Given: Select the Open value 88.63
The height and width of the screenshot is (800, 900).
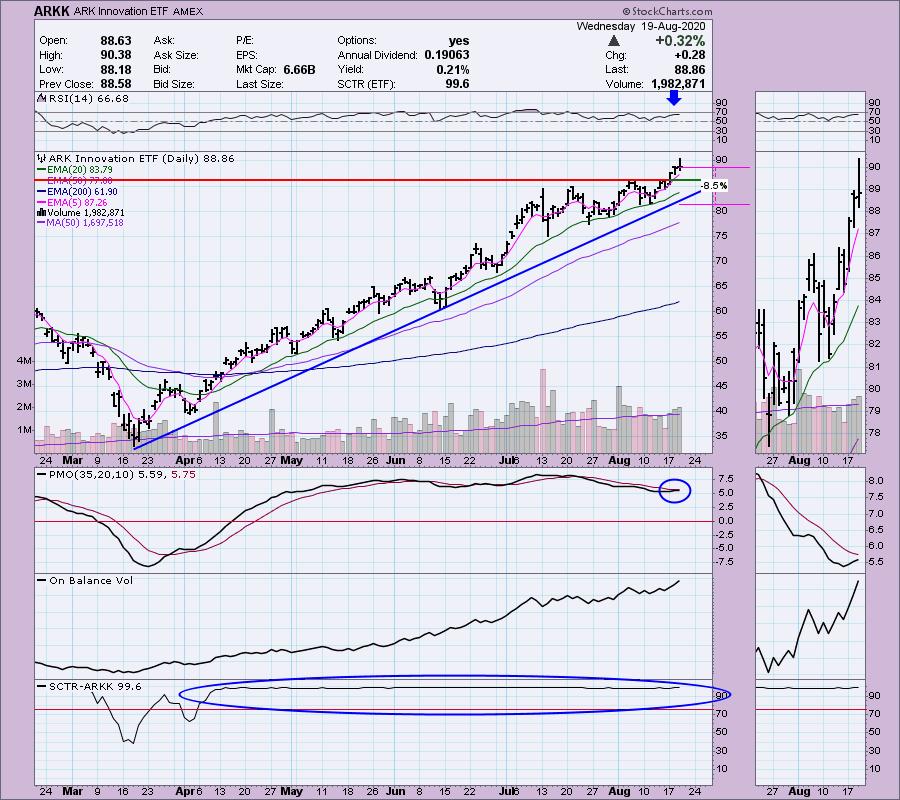Looking at the screenshot, I should click(116, 41).
